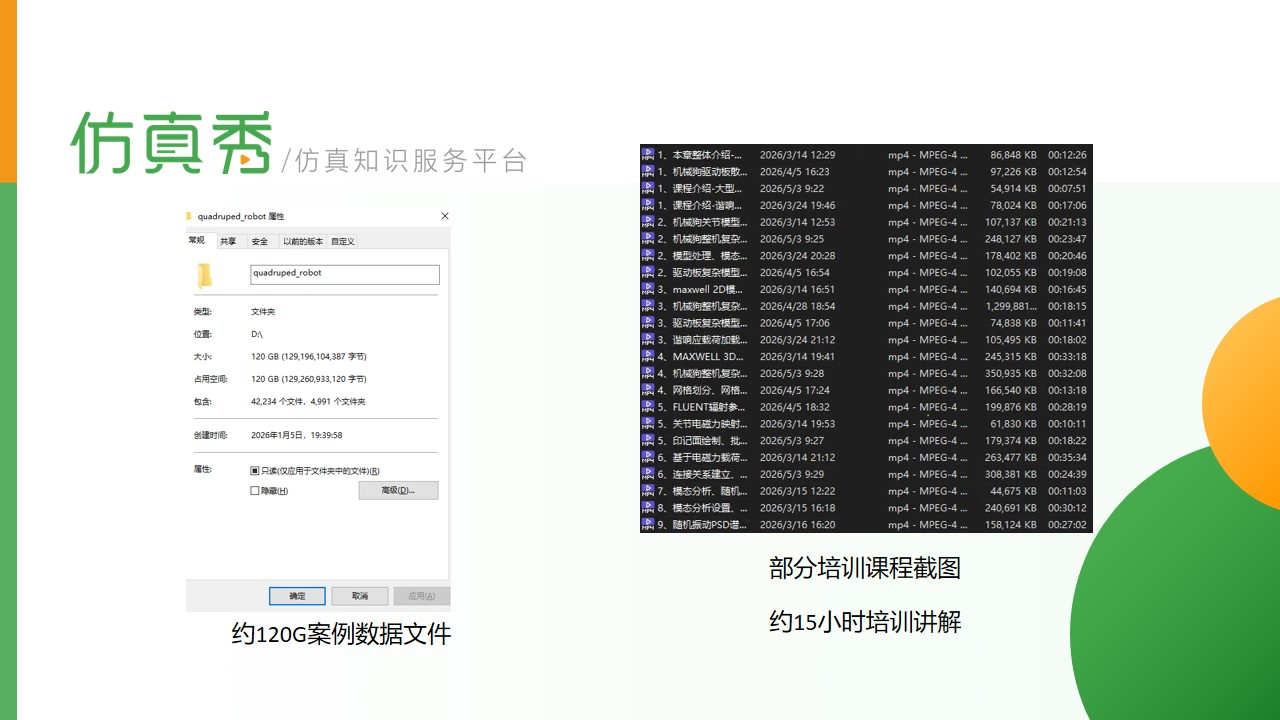The height and width of the screenshot is (720, 1280).
Task: Click the mp4 icon for 1、本章整体介绍
Action: point(648,155)
